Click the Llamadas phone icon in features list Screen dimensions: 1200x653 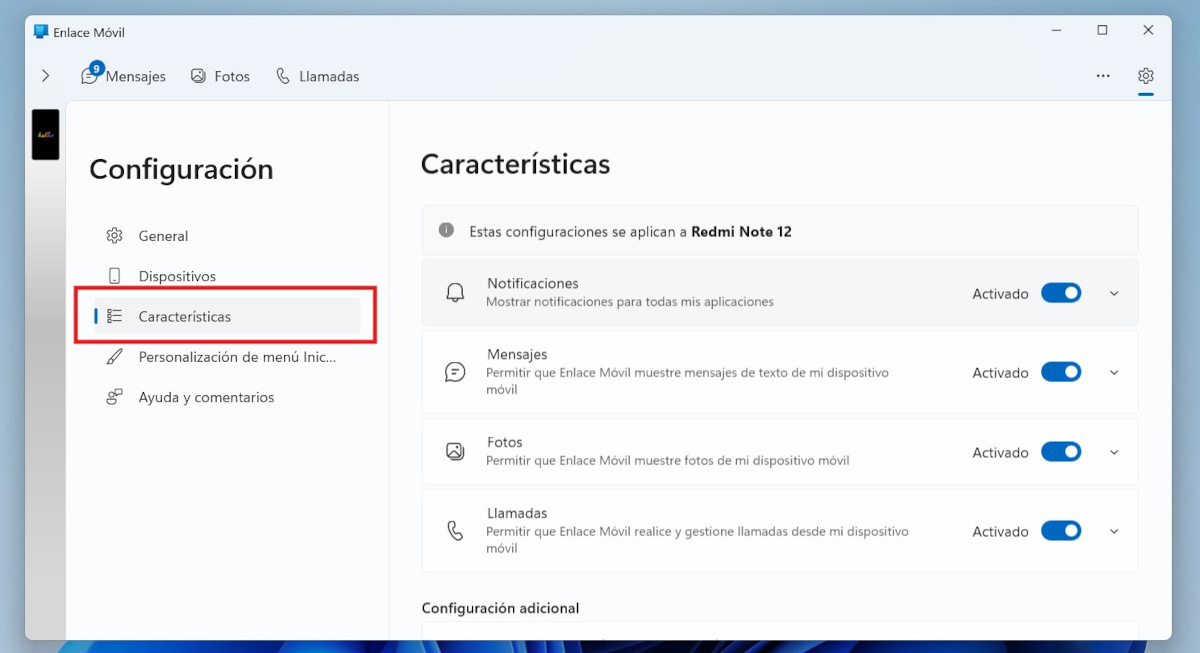point(455,531)
